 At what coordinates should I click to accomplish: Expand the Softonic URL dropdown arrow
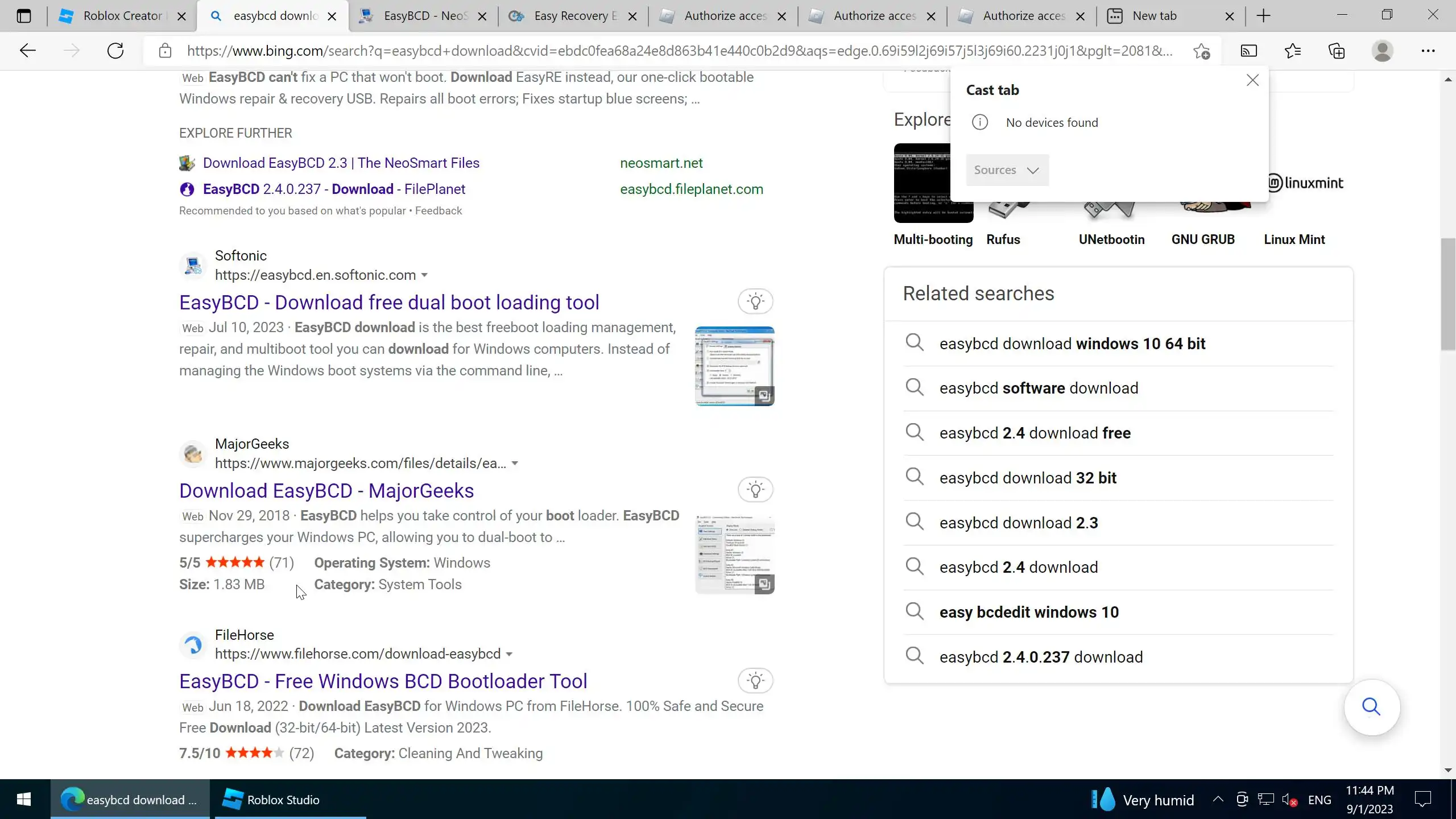[x=424, y=275]
